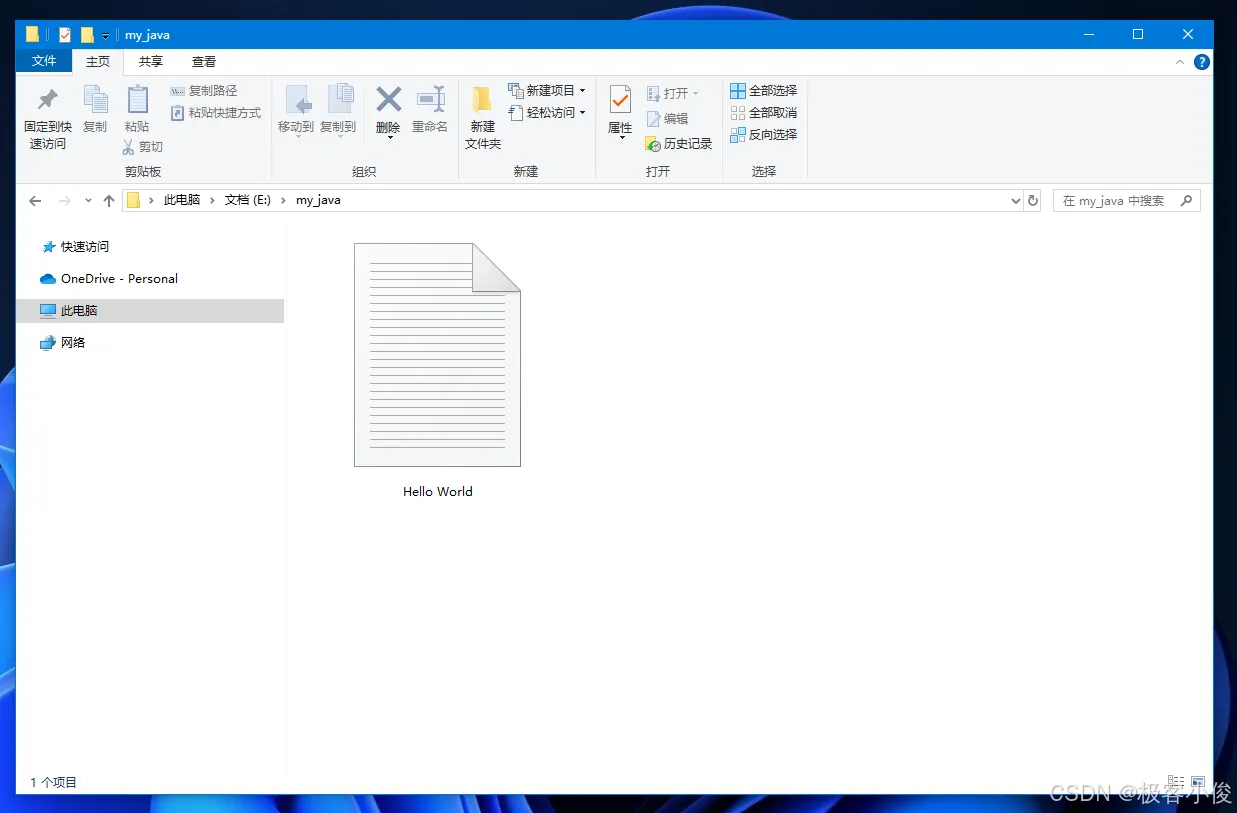This screenshot has width=1237, height=813.
Task: Open Help via blue question mark
Action: coord(1202,62)
